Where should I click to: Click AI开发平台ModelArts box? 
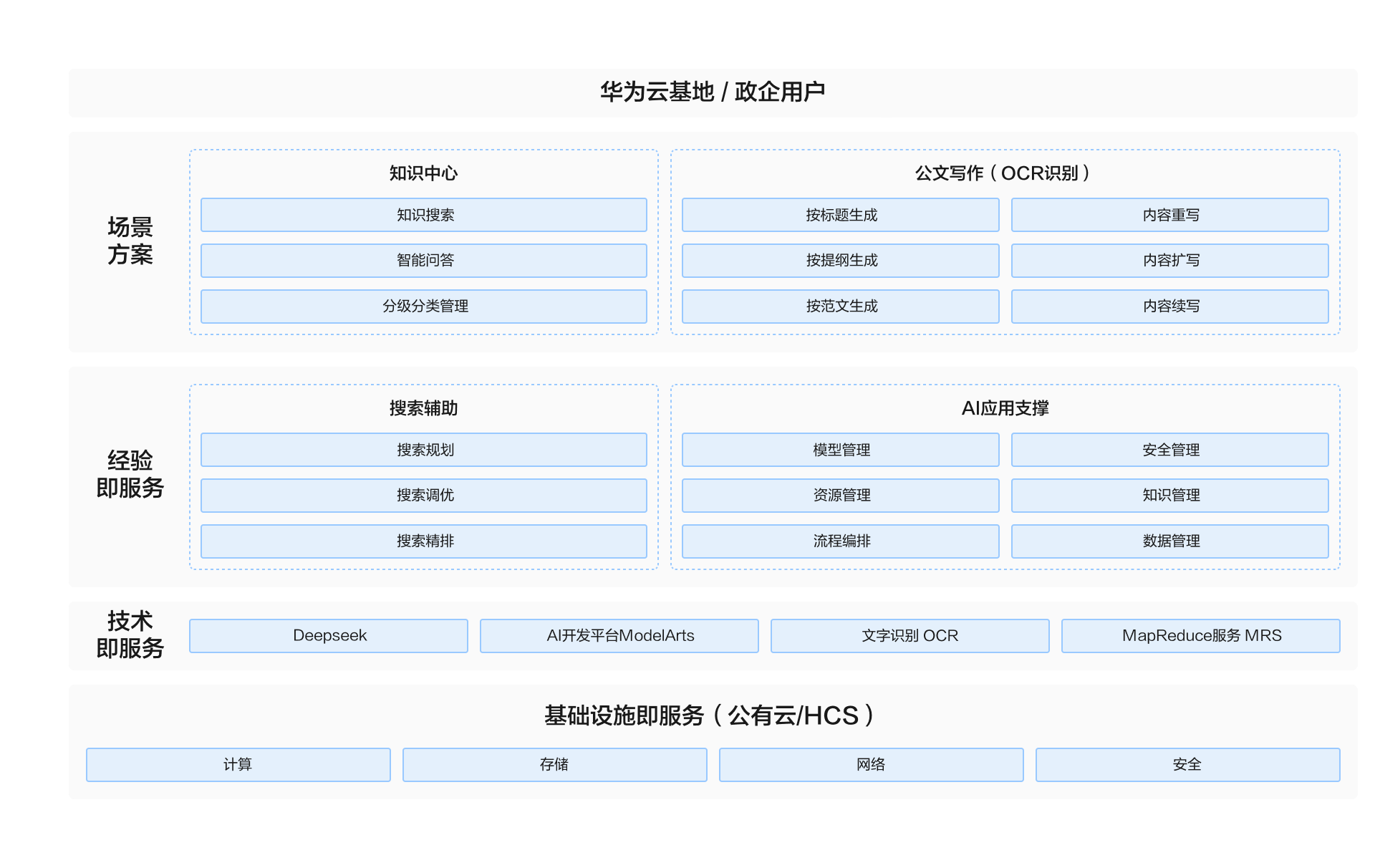tap(619, 636)
